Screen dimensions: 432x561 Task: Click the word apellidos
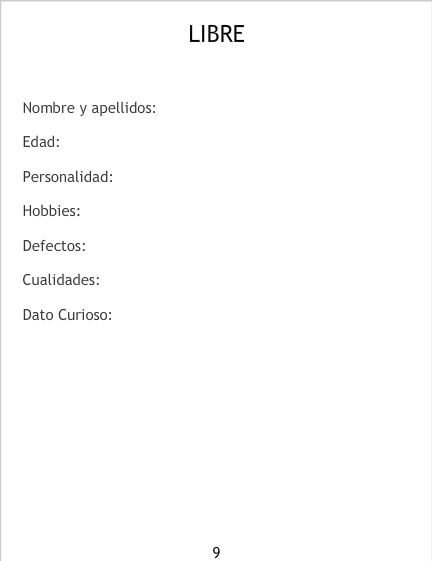pyautogui.click(x=123, y=108)
